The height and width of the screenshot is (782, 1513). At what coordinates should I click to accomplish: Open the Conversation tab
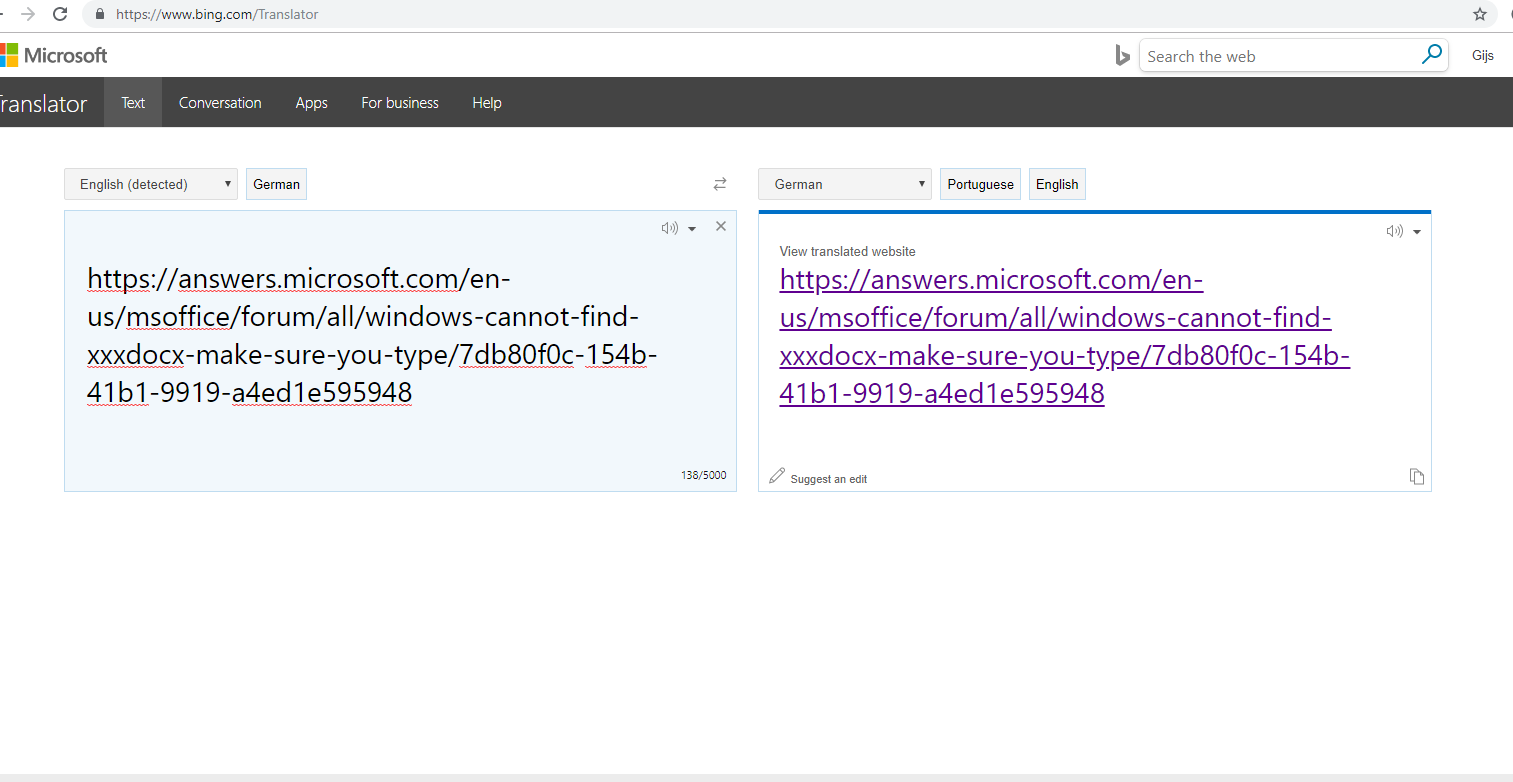(220, 102)
